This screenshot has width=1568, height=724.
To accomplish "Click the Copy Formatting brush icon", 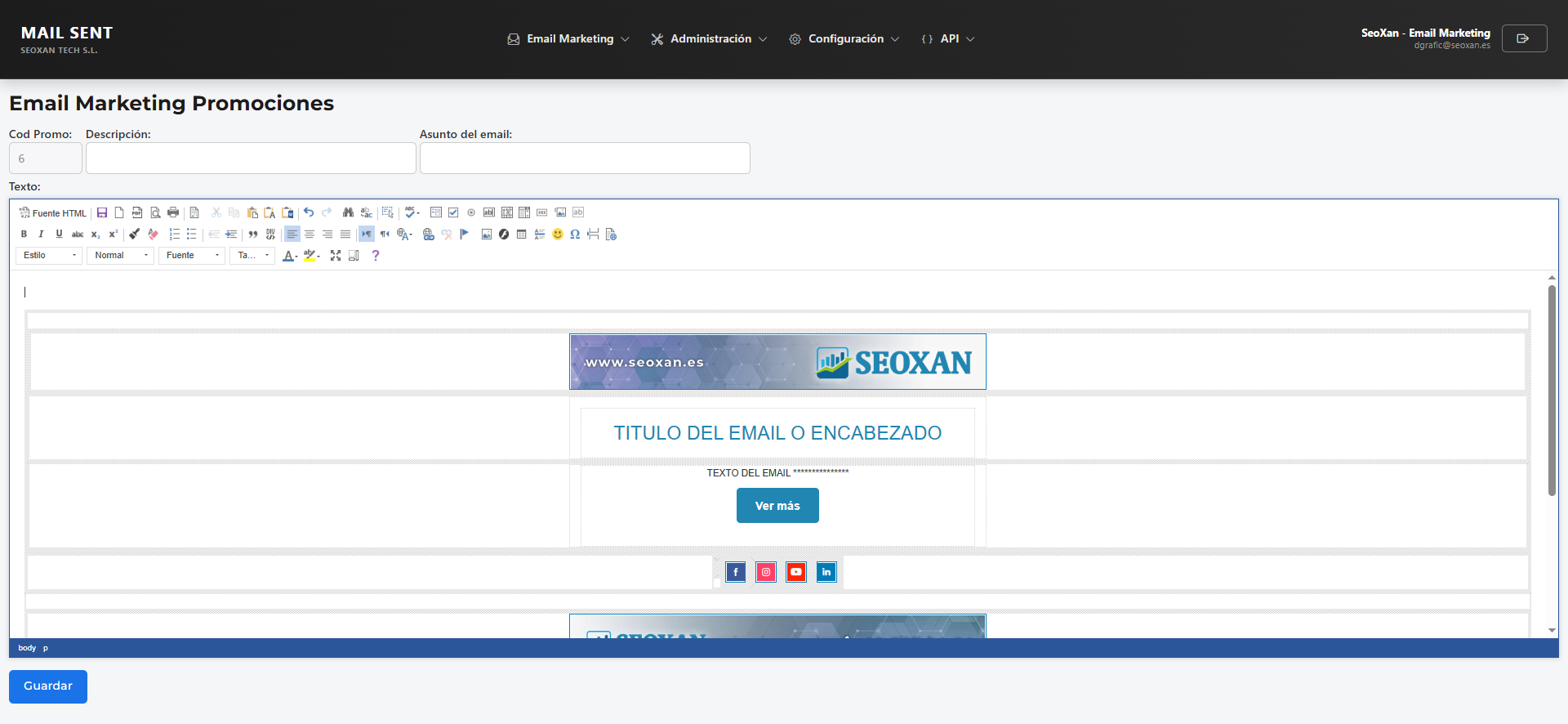I will click(x=135, y=234).
